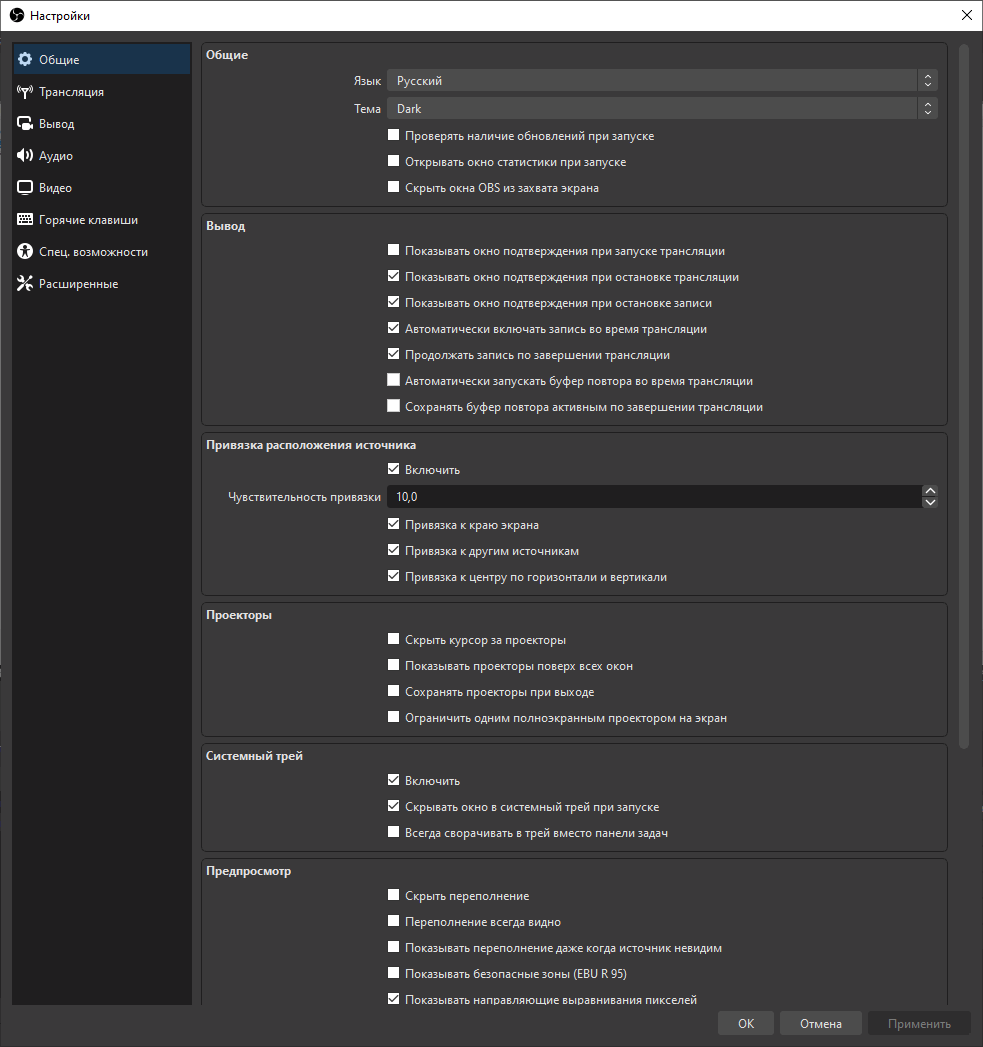
Task: Uncheck Включить under Системный трей
Action: click(x=393, y=780)
